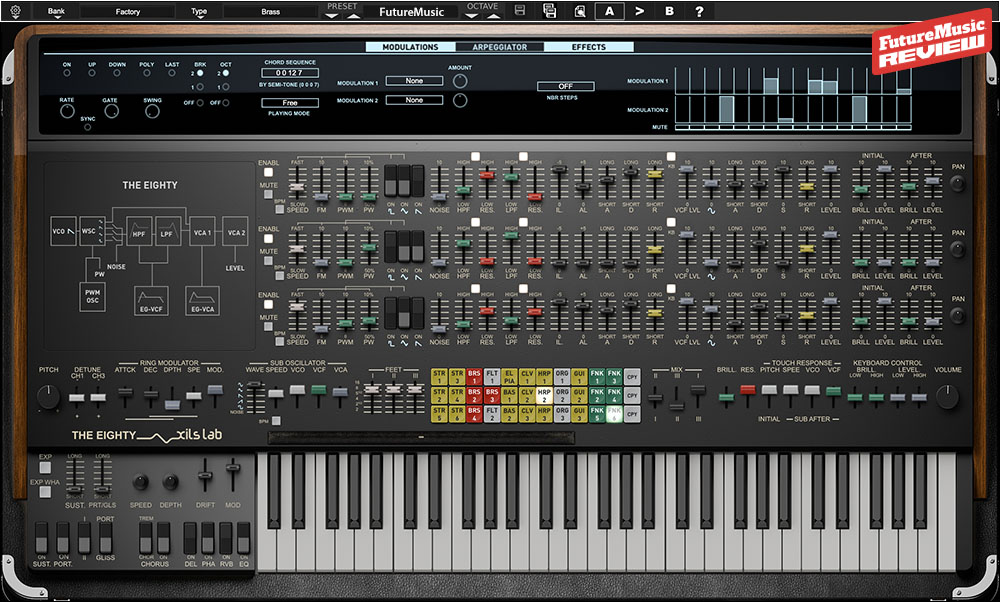1000x602 pixels.
Task: Toggle the arpeggiator ON radio button
Action: 67,73
